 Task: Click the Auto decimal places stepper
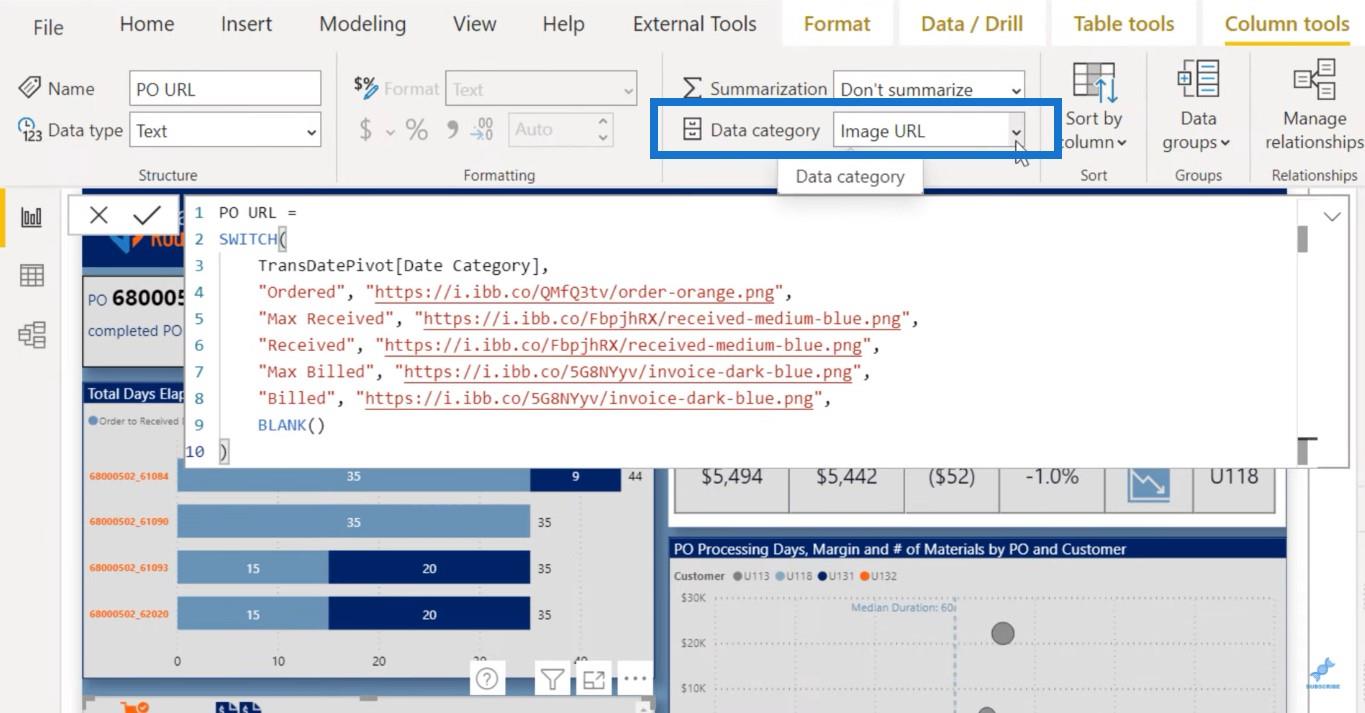click(560, 130)
